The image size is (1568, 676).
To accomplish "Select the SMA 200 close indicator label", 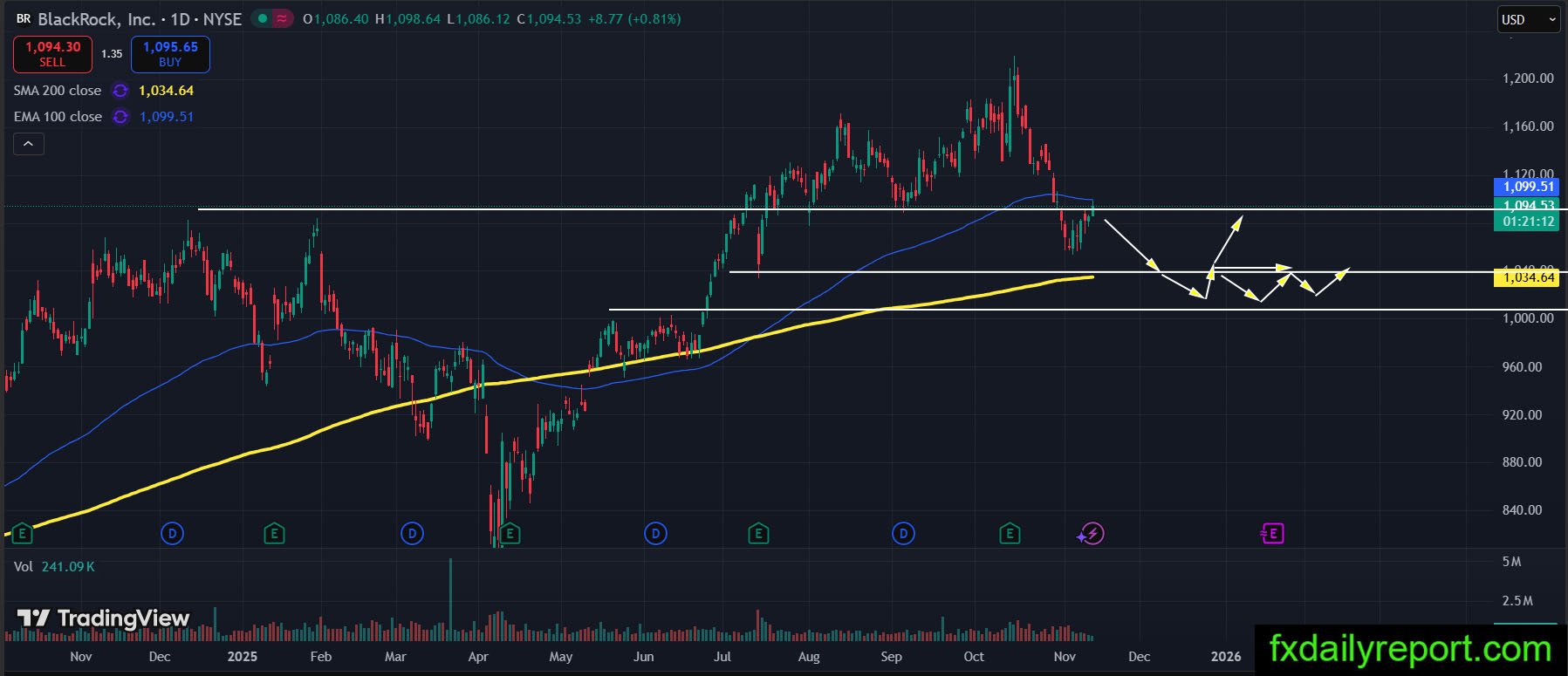I will 58,91.
